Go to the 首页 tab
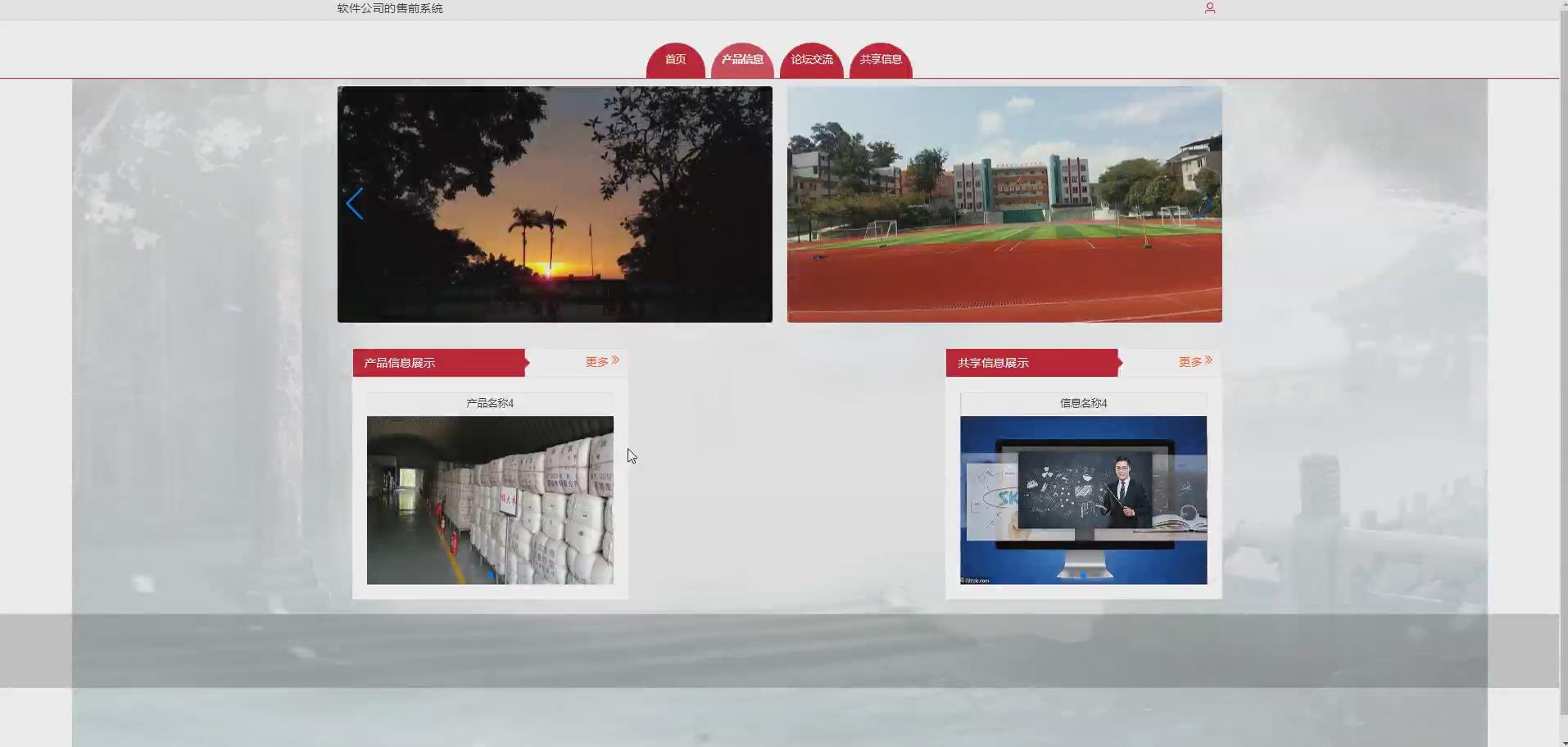This screenshot has height=747, width=1568. click(675, 60)
